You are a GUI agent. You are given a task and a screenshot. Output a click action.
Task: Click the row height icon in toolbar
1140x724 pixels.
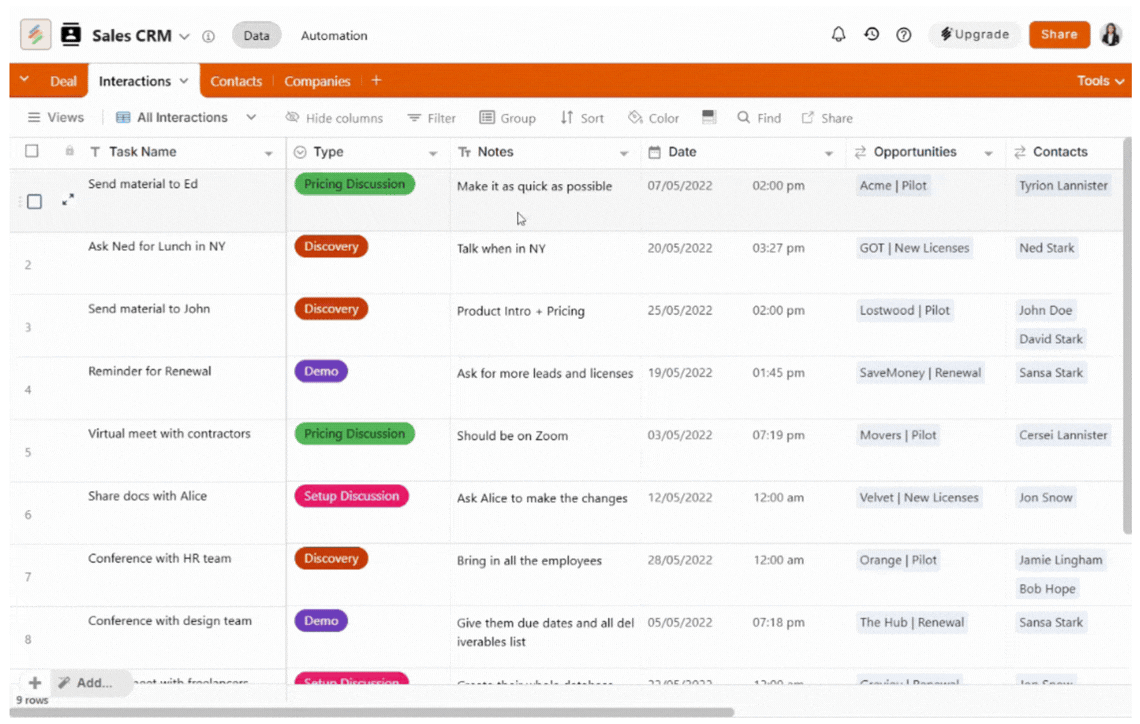coord(709,117)
